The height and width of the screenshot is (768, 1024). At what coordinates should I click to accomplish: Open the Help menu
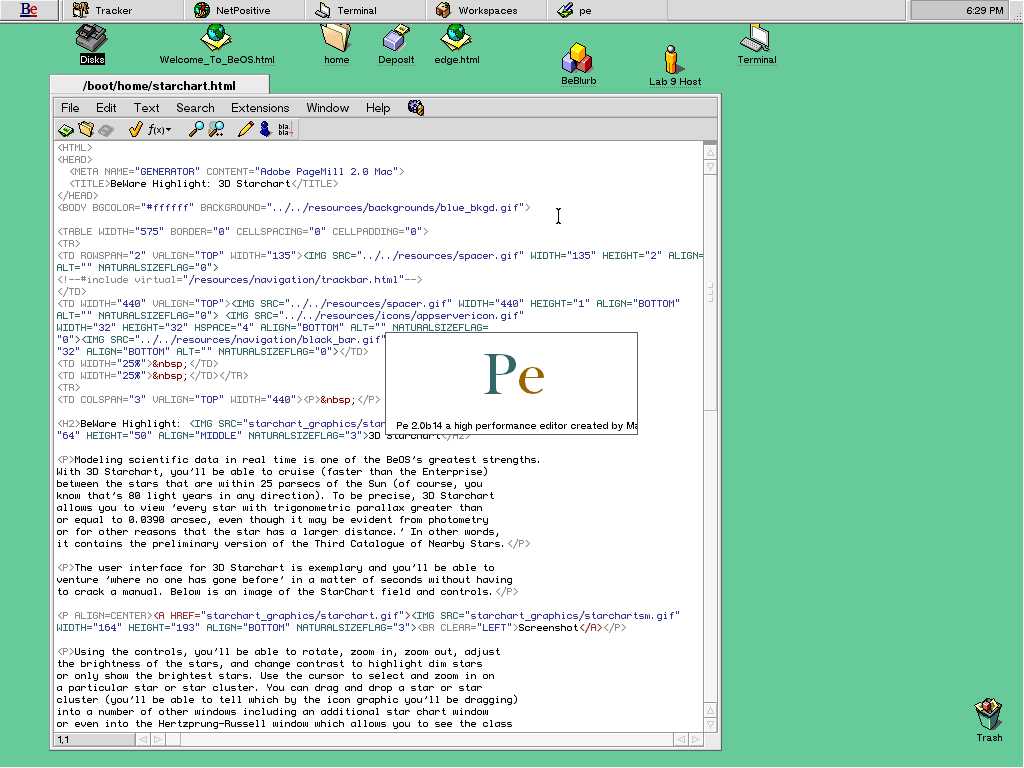click(377, 108)
